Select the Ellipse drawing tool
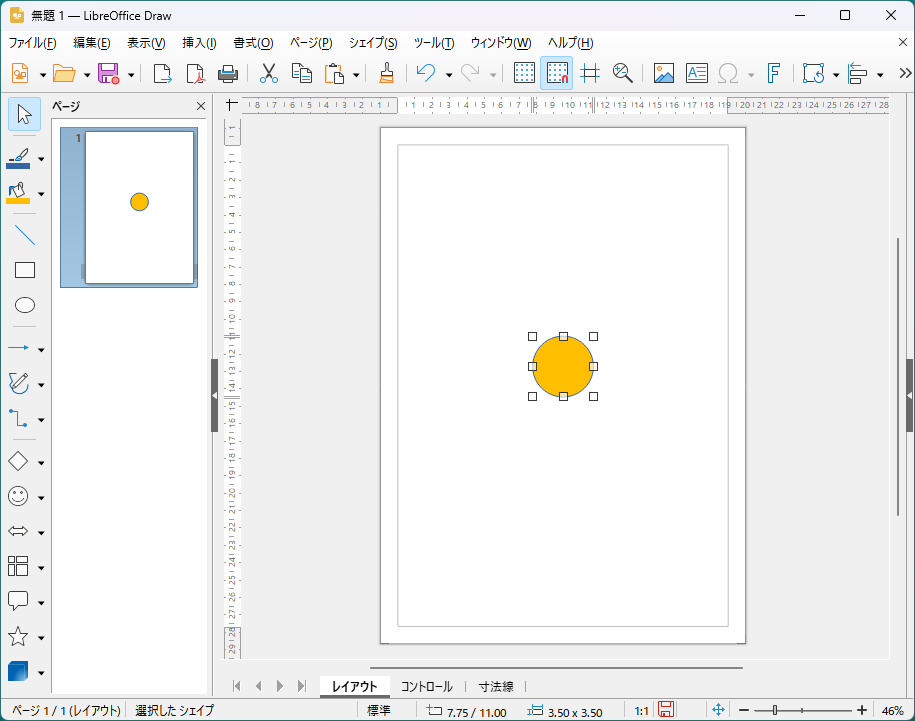 (x=25, y=305)
